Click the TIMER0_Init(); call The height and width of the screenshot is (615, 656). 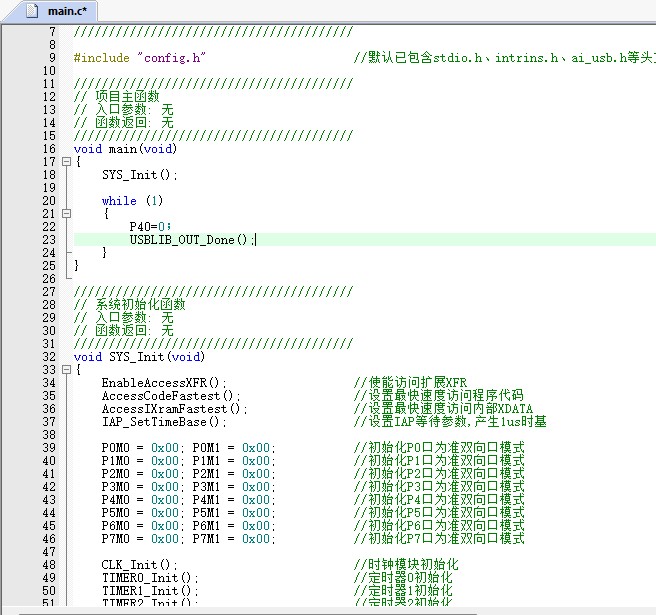150,578
